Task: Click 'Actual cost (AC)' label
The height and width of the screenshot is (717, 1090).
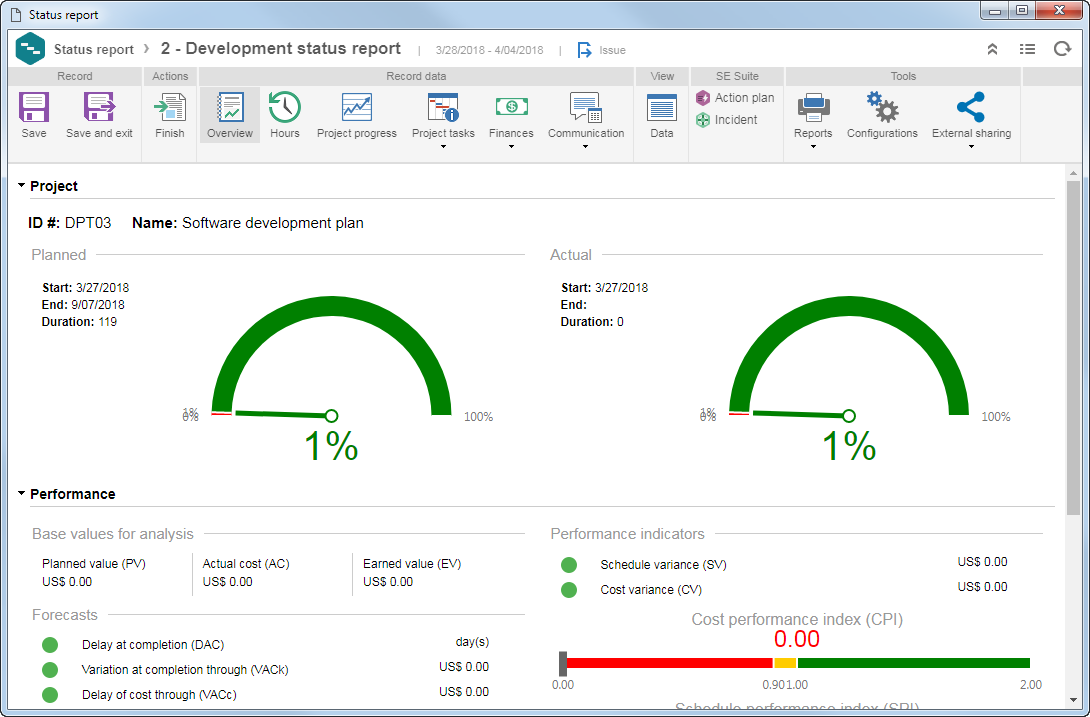Action: click(x=246, y=564)
